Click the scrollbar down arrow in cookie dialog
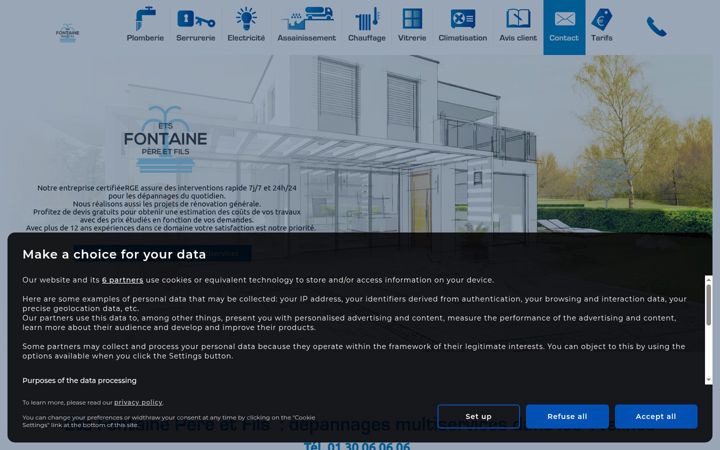This screenshot has height=450, width=720. click(709, 380)
